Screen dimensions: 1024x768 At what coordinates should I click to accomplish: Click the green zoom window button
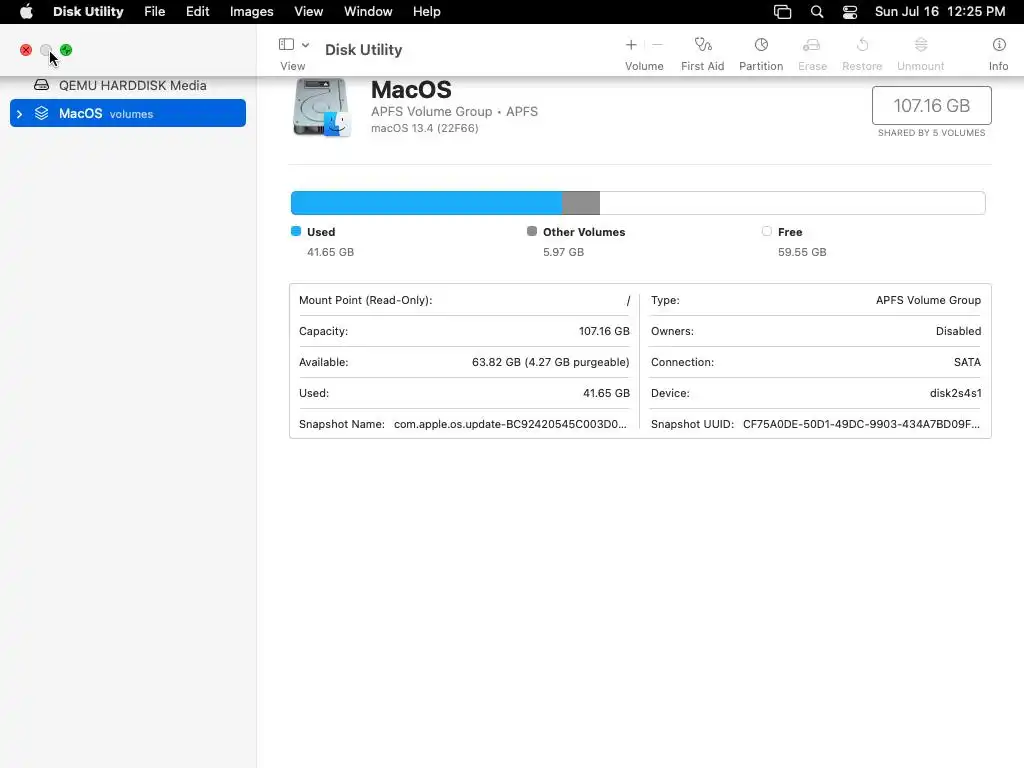pyautogui.click(x=66, y=50)
